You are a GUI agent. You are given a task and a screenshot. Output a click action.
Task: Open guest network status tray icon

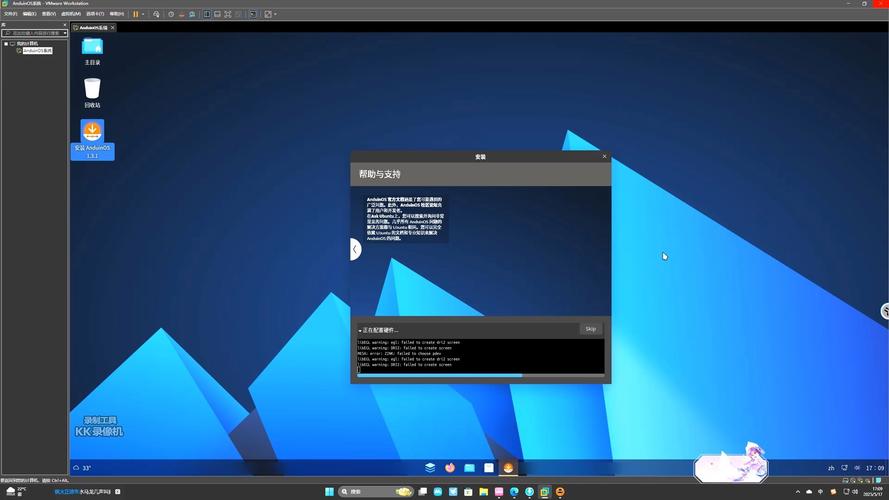point(844,468)
